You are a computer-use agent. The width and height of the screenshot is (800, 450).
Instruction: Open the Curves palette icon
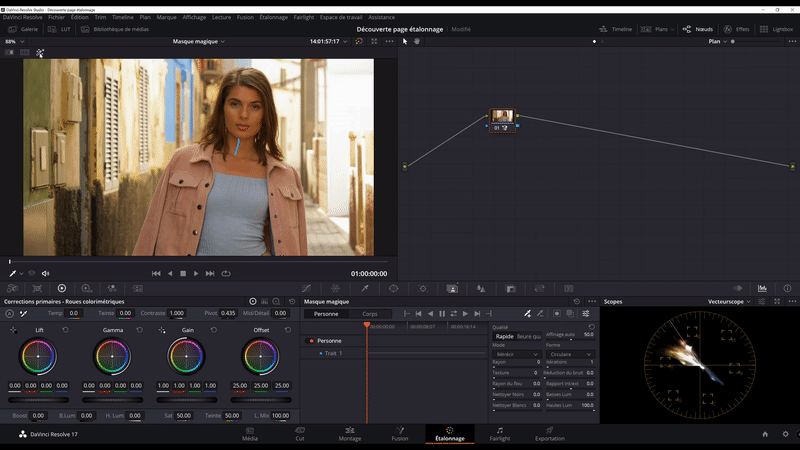click(306, 288)
